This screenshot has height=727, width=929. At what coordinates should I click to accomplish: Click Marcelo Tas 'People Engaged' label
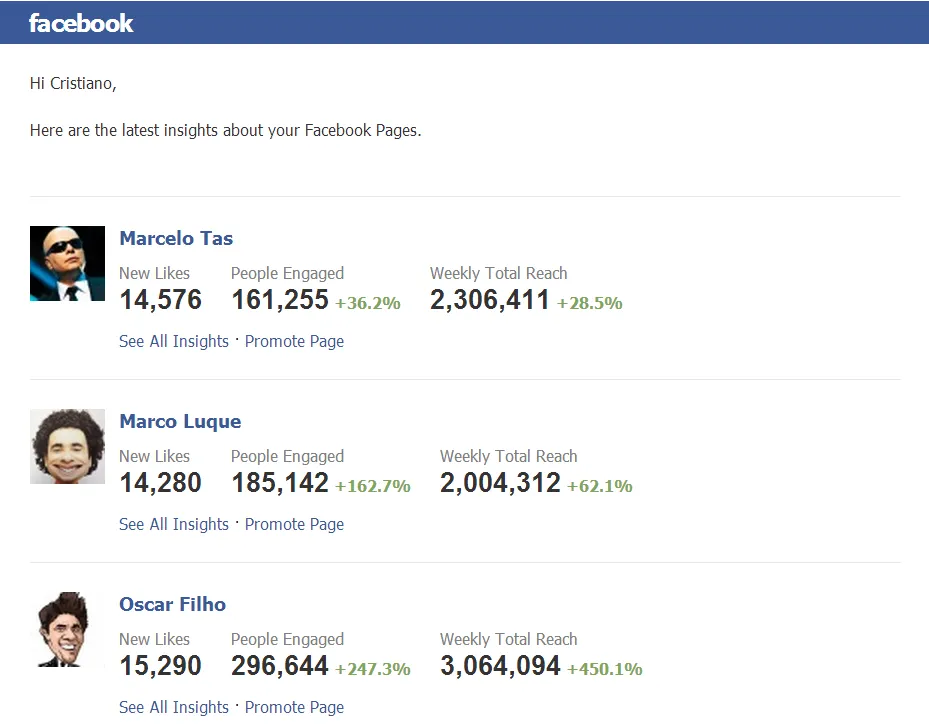click(x=287, y=273)
